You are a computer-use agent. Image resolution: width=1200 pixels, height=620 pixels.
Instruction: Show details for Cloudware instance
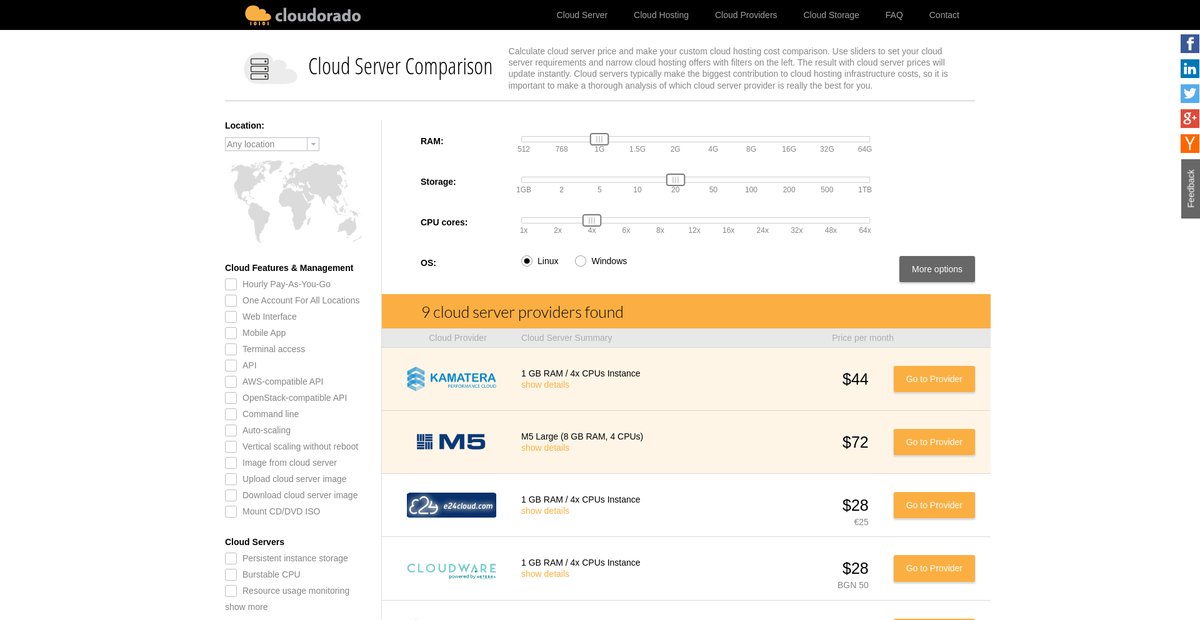pyautogui.click(x=545, y=574)
